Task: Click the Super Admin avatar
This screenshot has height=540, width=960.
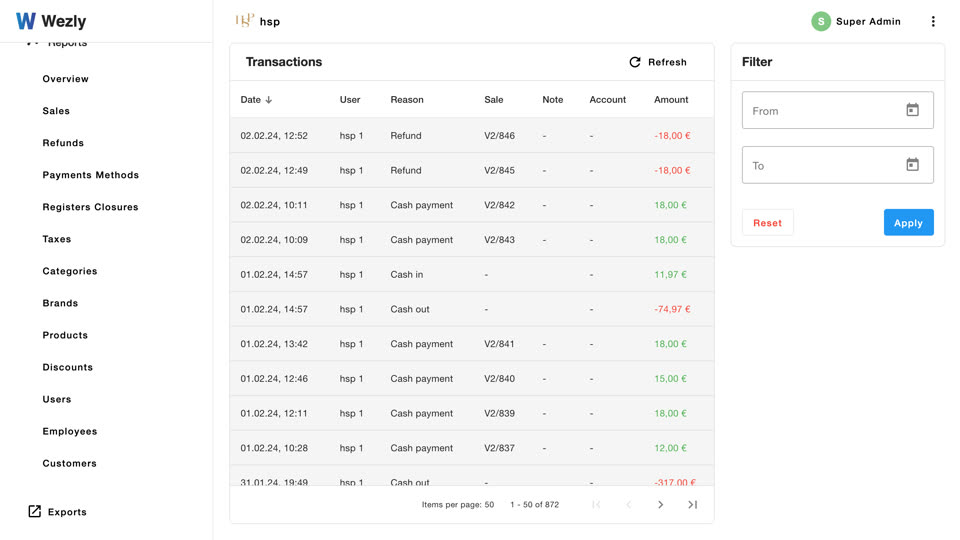Action: coord(821,21)
